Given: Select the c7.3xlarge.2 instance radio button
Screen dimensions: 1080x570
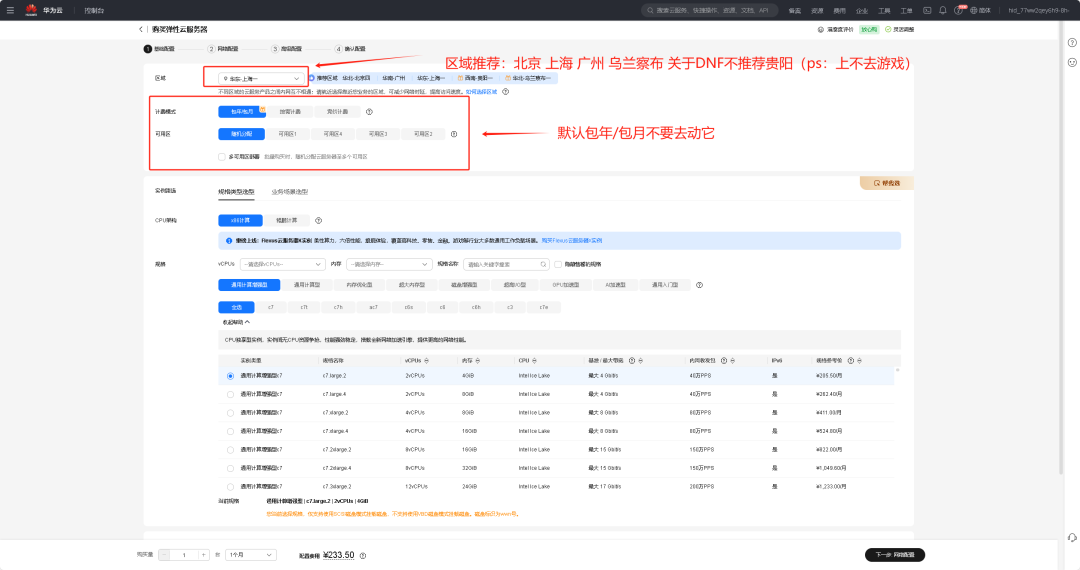Looking at the screenshot, I should [x=230, y=487].
